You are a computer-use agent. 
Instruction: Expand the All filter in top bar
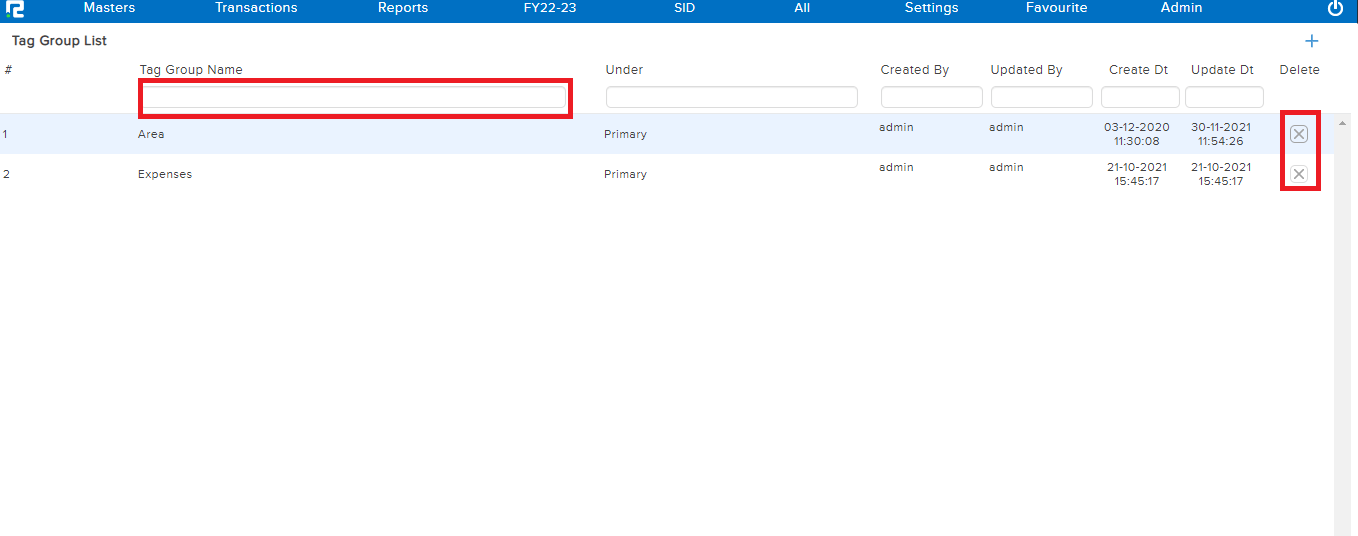click(x=802, y=8)
